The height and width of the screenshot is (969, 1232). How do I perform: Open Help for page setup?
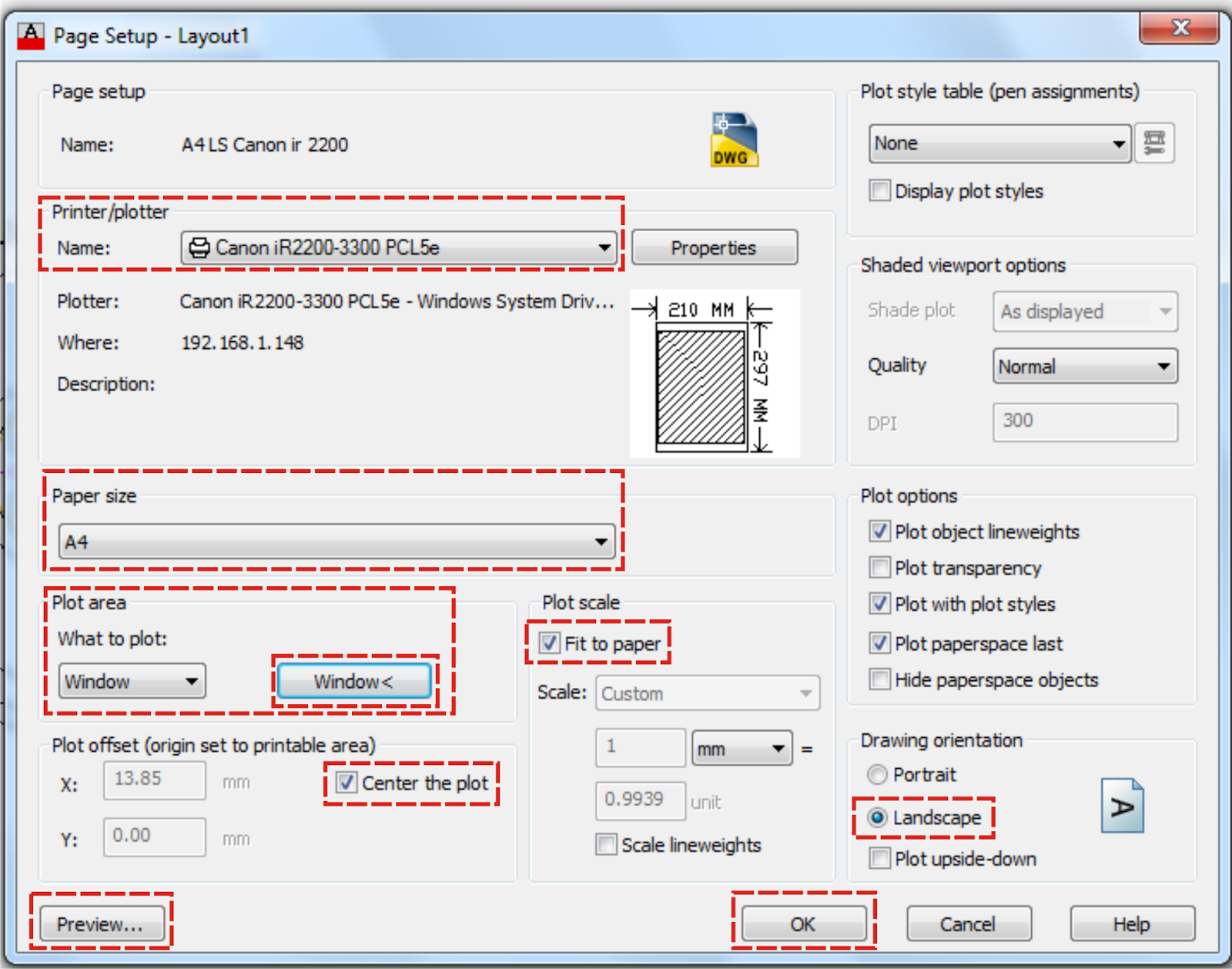click(x=1132, y=924)
